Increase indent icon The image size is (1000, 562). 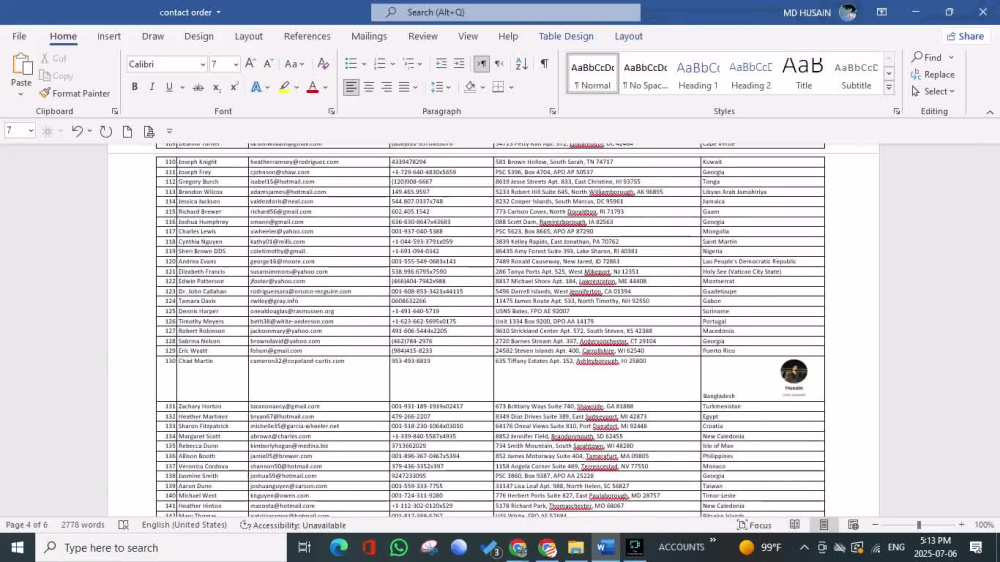click(x=459, y=63)
